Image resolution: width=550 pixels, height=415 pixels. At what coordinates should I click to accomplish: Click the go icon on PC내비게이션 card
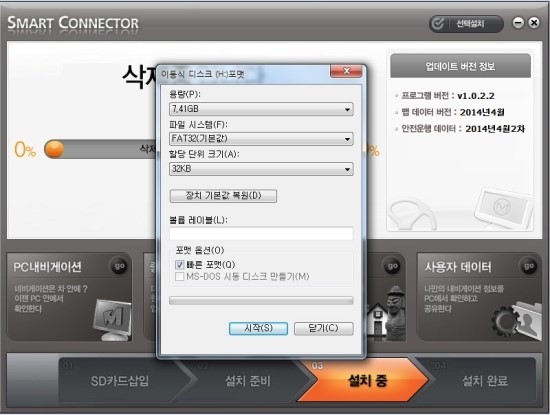119,266
